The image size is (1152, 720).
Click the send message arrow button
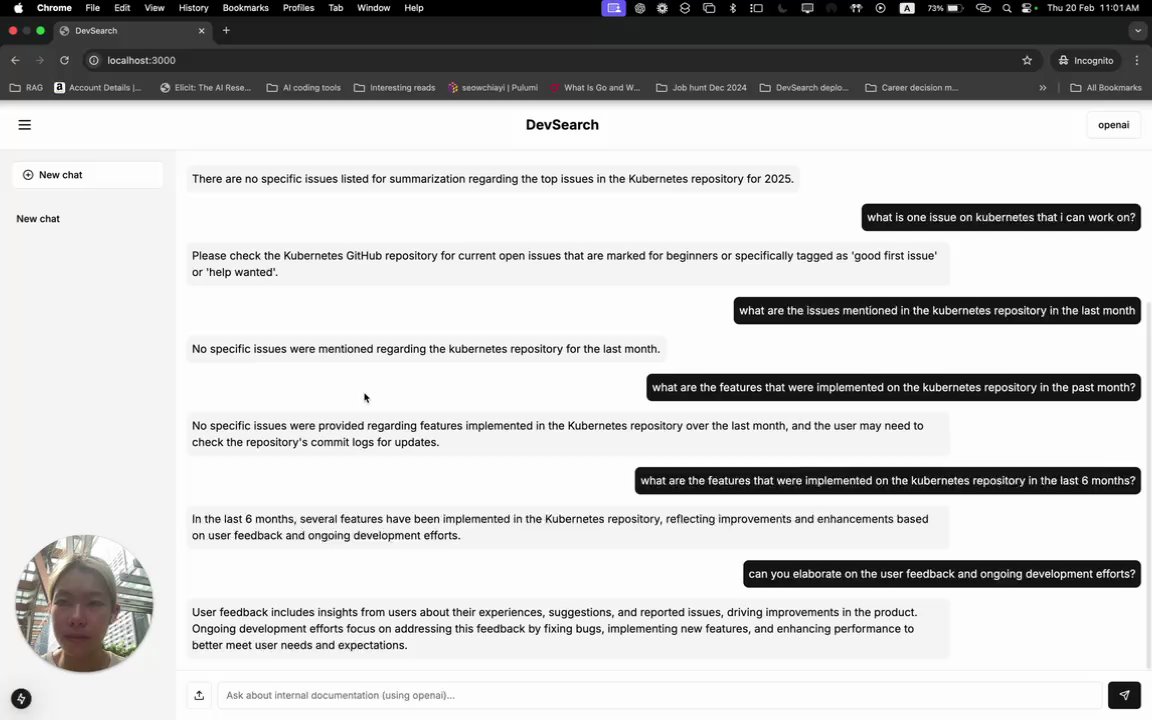1124,695
